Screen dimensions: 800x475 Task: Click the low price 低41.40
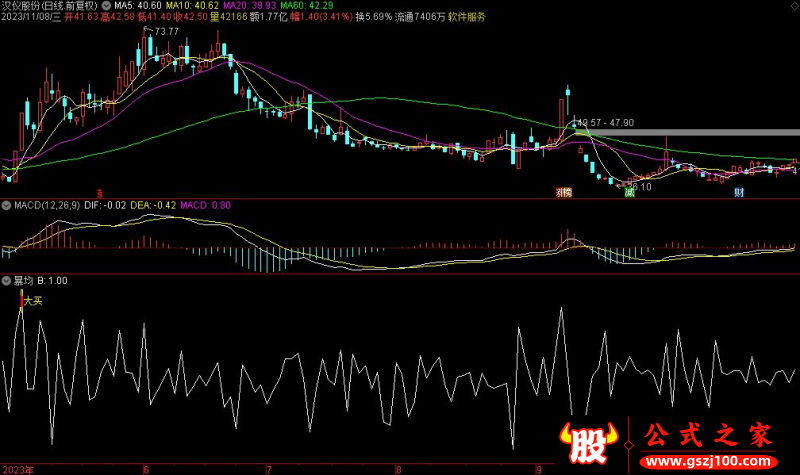pos(154,17)
